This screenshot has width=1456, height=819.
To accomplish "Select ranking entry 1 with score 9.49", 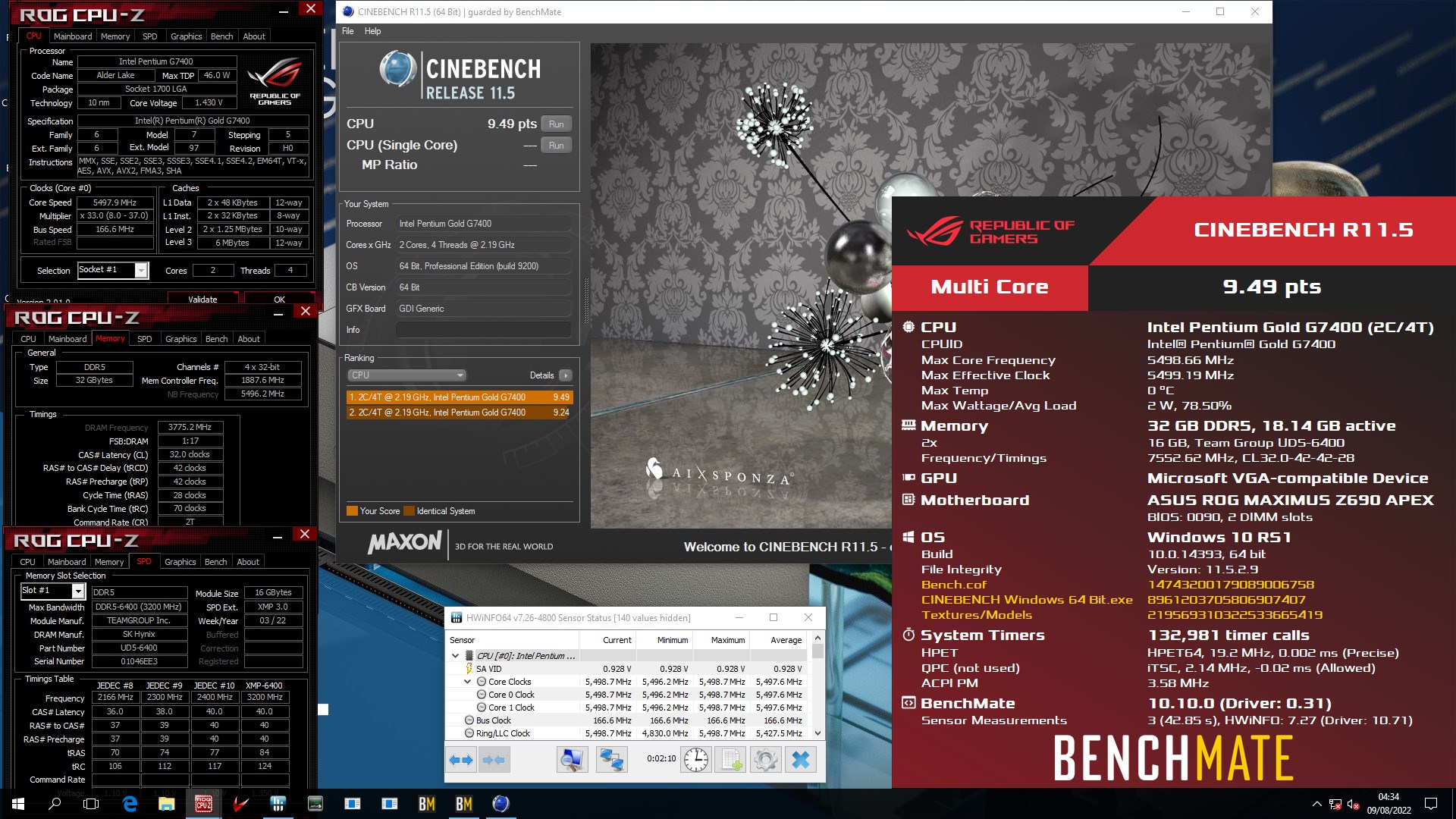I will click(x=460, y=397).
